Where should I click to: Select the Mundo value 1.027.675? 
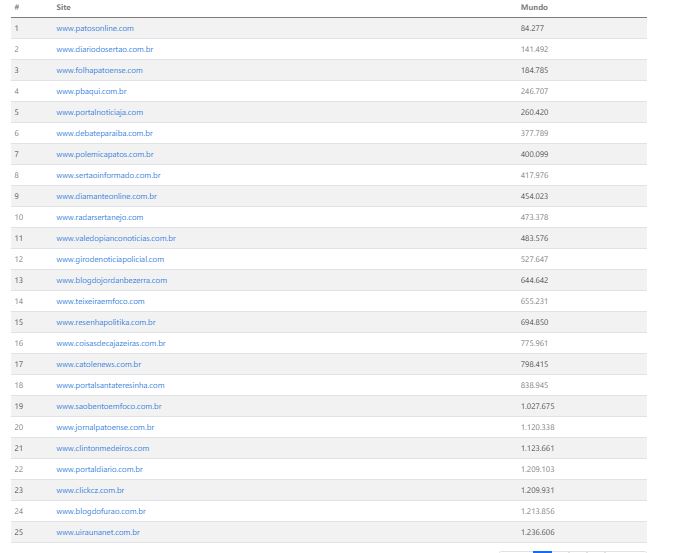538,406
